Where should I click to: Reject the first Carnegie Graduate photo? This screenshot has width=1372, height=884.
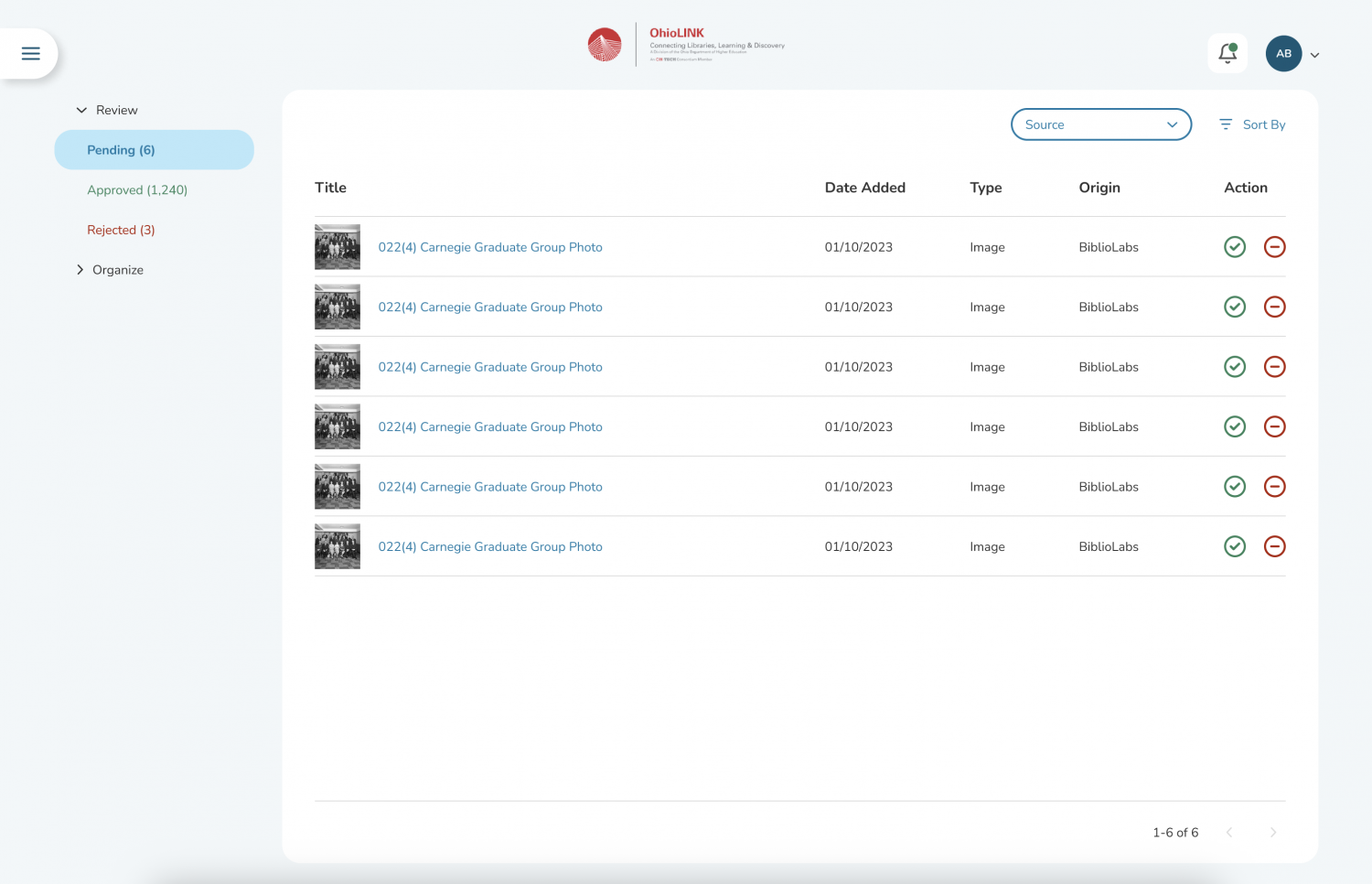pyautogui.click(x=1274, y=247)
